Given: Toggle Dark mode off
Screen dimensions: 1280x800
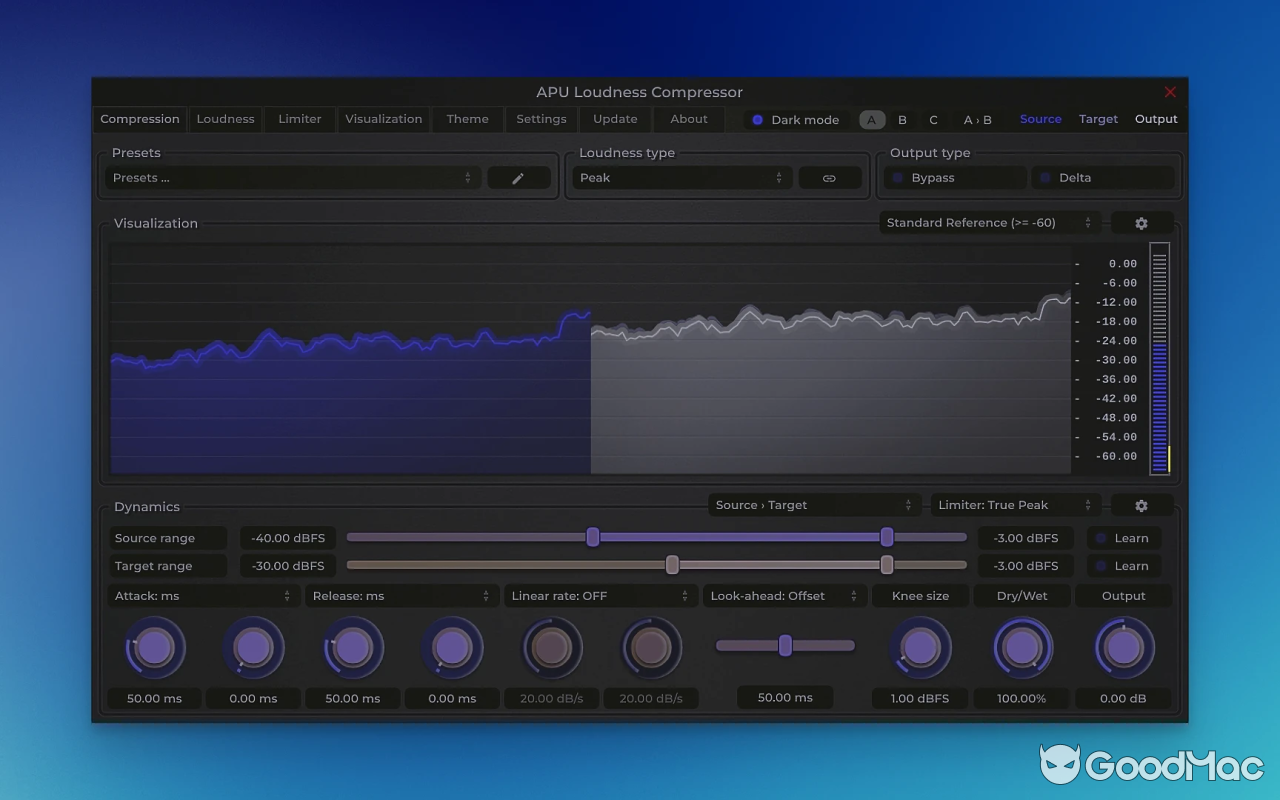Looking at the screenshot, I should 795,119.
